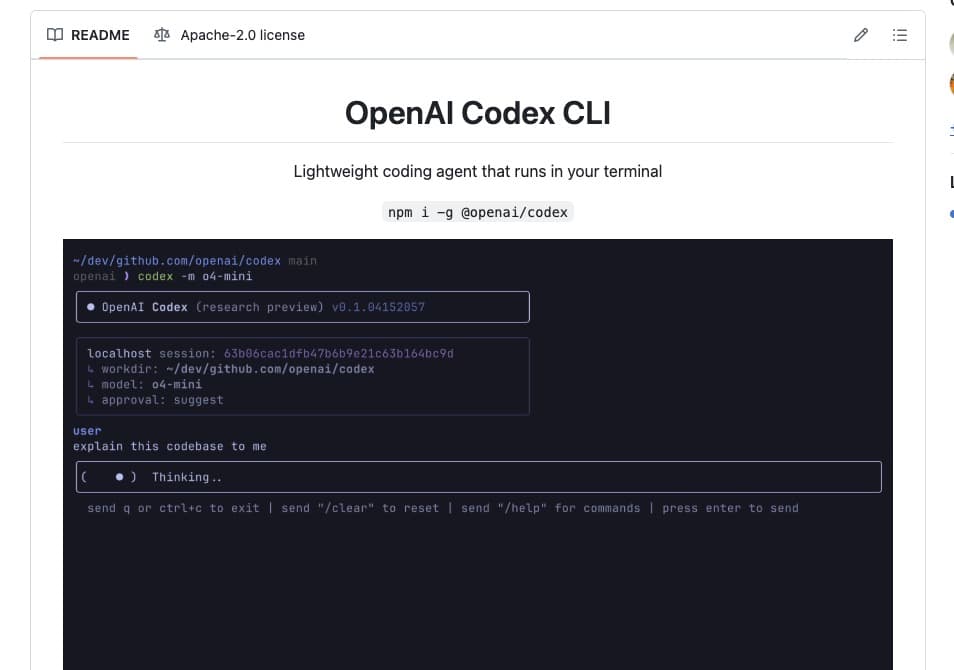954x670 pixels.
Task: Click the blue language dot in the sidebar
Action: click(950, 213)
